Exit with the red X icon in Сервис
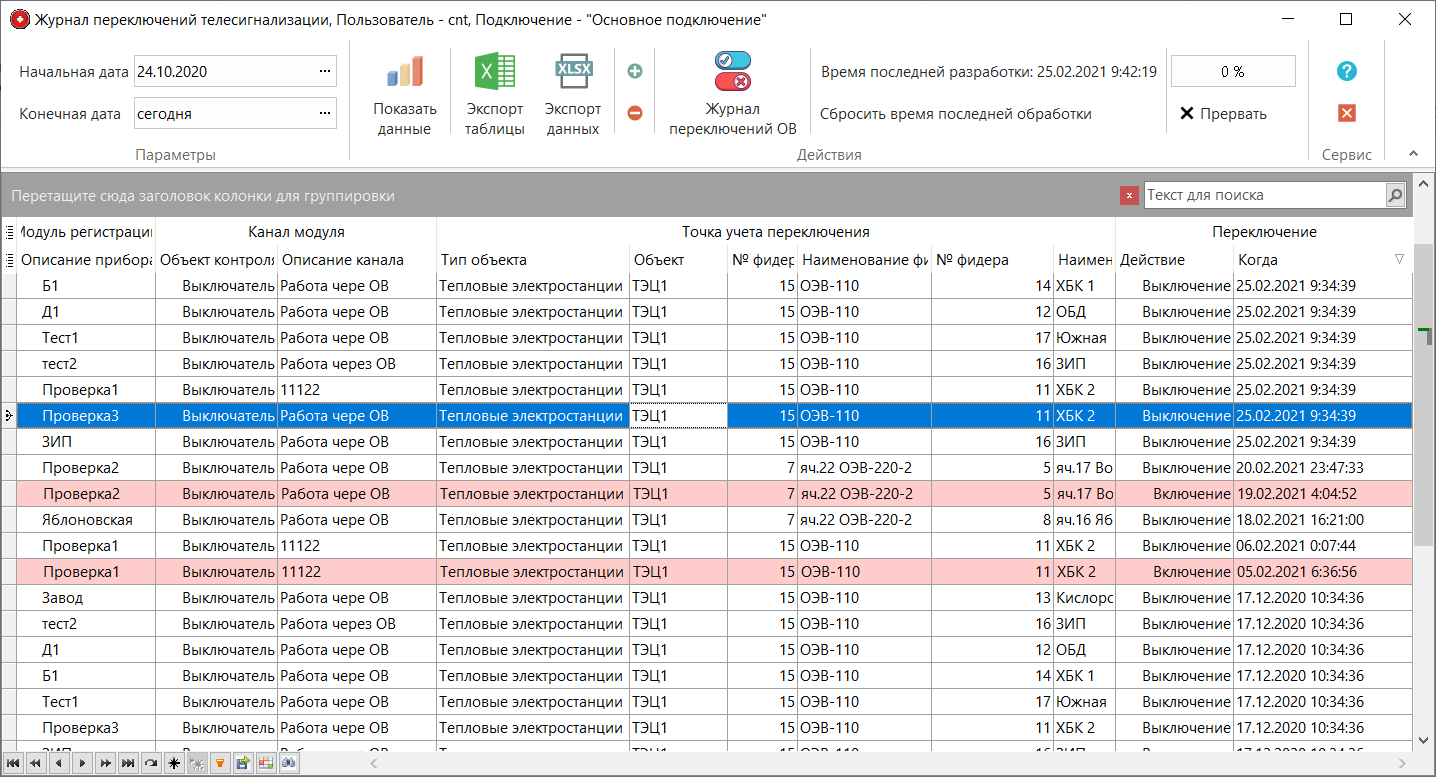Image resolution: width=1436 pixels, height=777 pixels. [1347, 113]
